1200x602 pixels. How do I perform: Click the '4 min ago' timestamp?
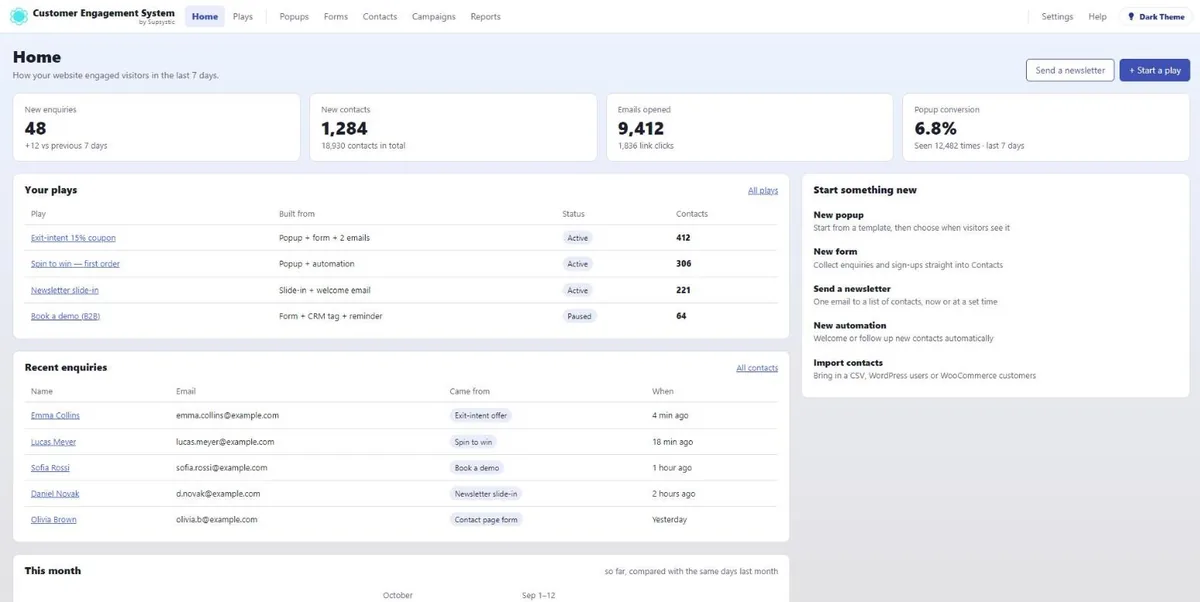coord(671,415)
